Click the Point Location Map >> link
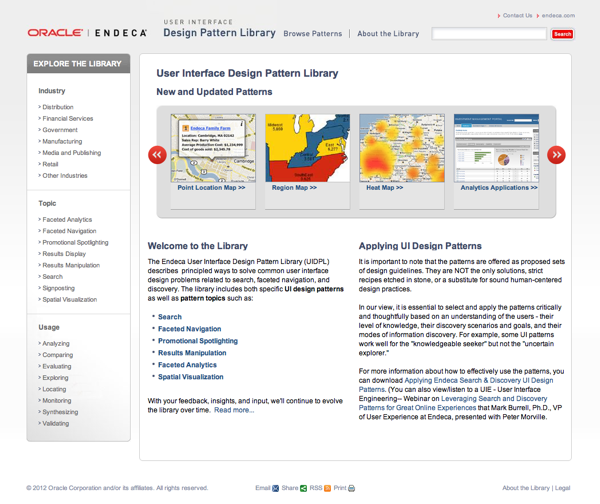Viewport: 600px width, 504px height. click(x=211, y=188)
